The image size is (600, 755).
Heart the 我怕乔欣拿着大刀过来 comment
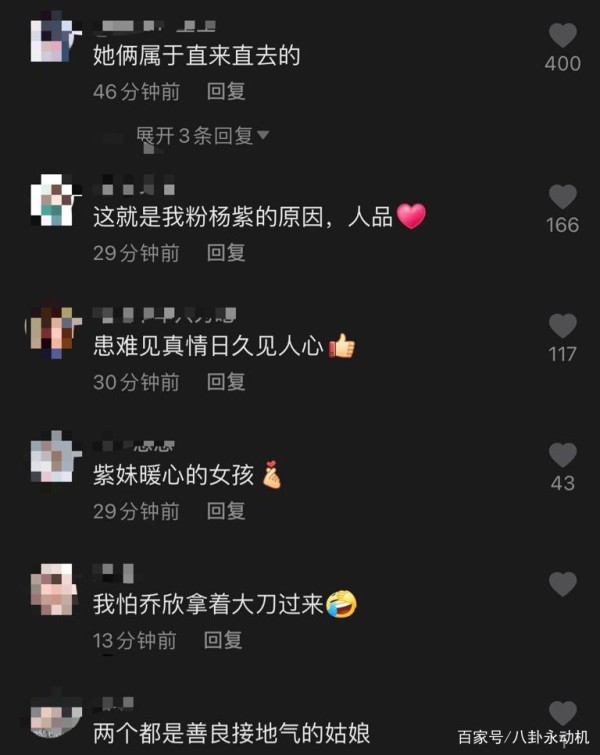click(562, 584)
